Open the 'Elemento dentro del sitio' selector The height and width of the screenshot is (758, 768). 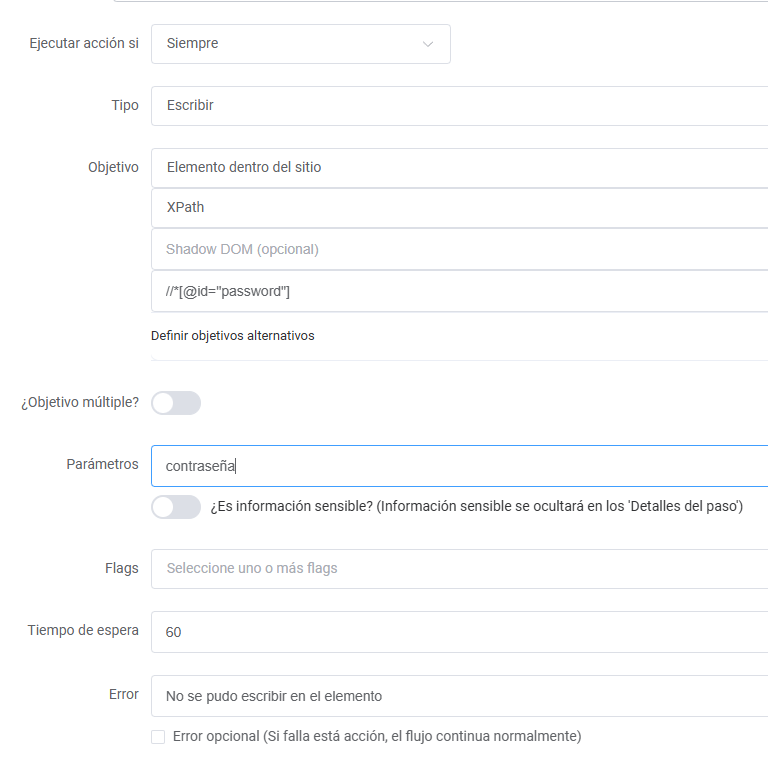pos(459,168)
